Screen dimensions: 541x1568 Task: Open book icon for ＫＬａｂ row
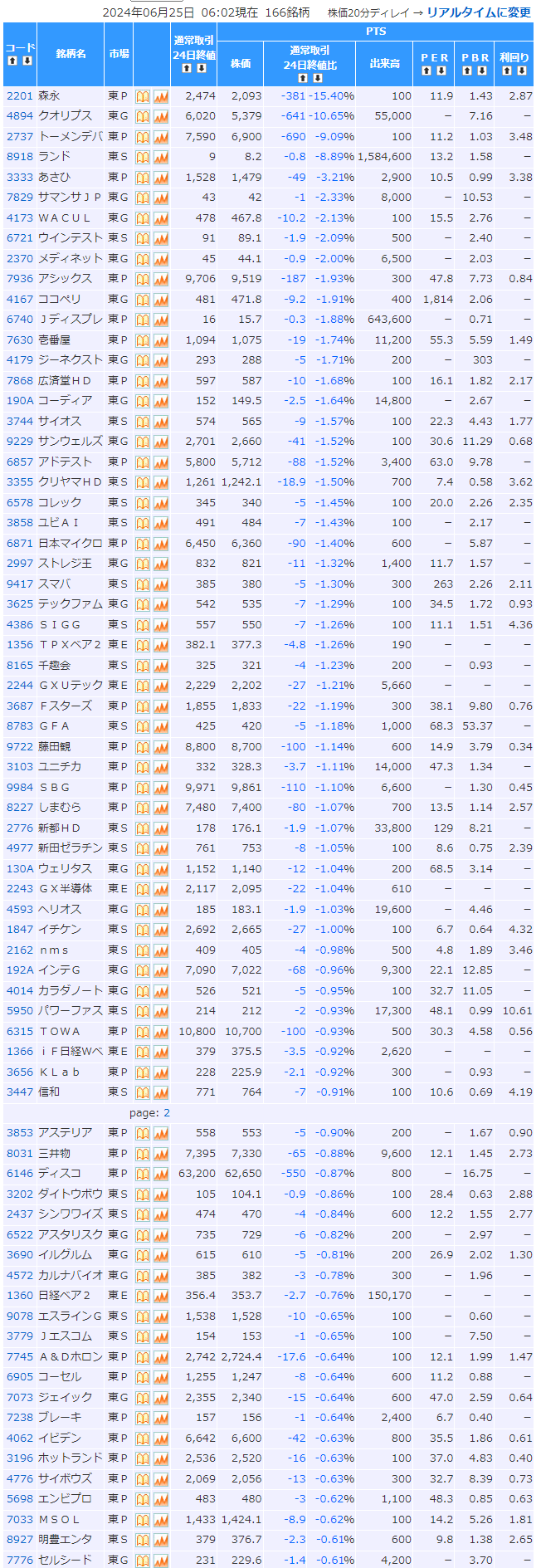point(143,1072)
